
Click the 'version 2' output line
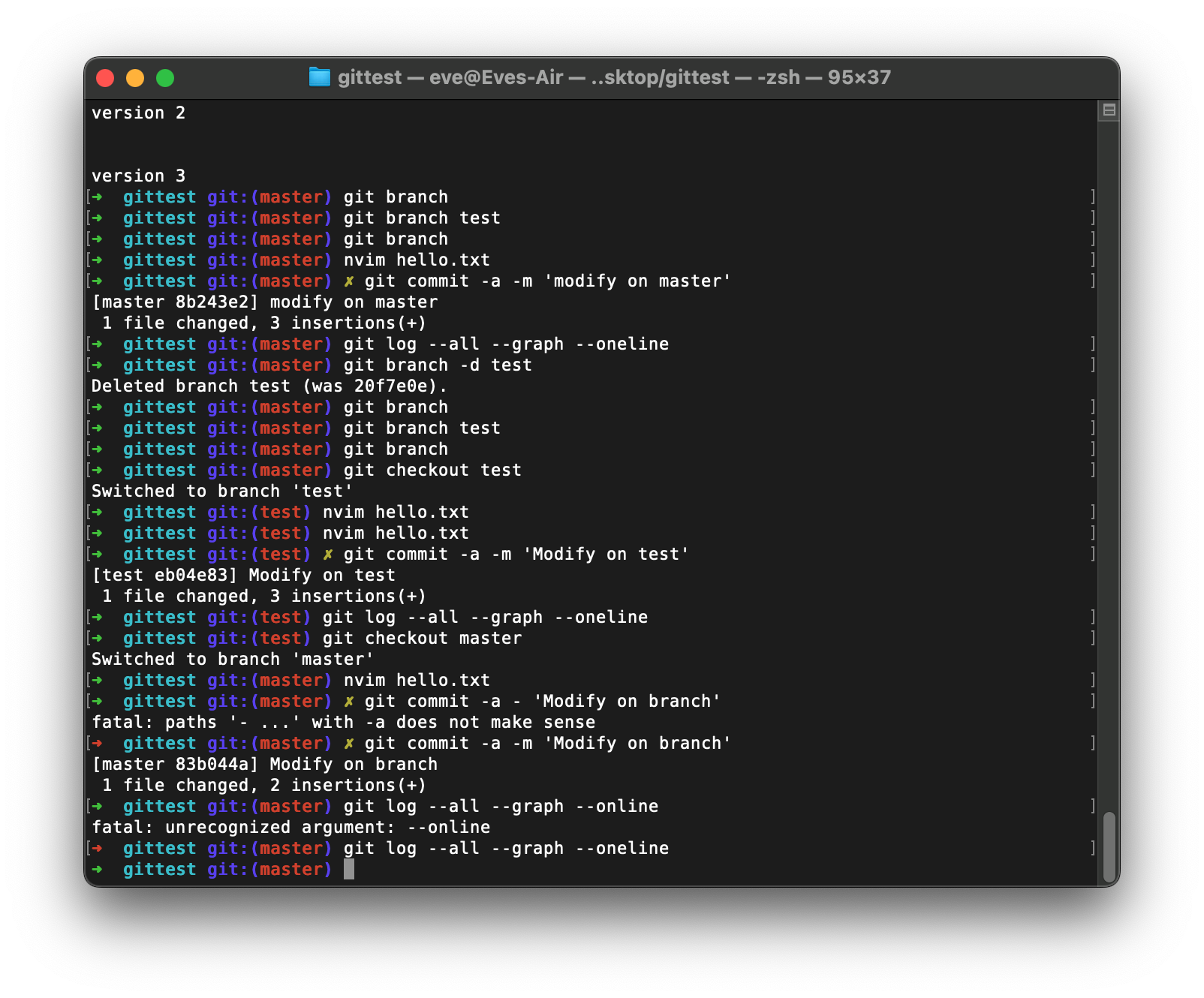(138, 113)
